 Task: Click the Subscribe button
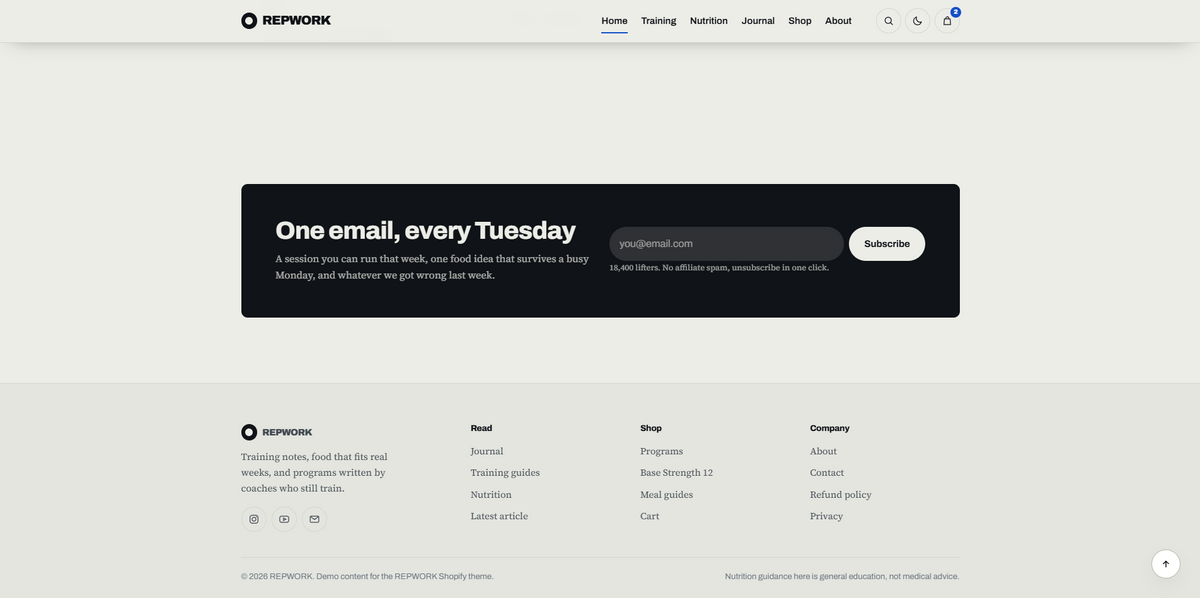pos(887,244)
